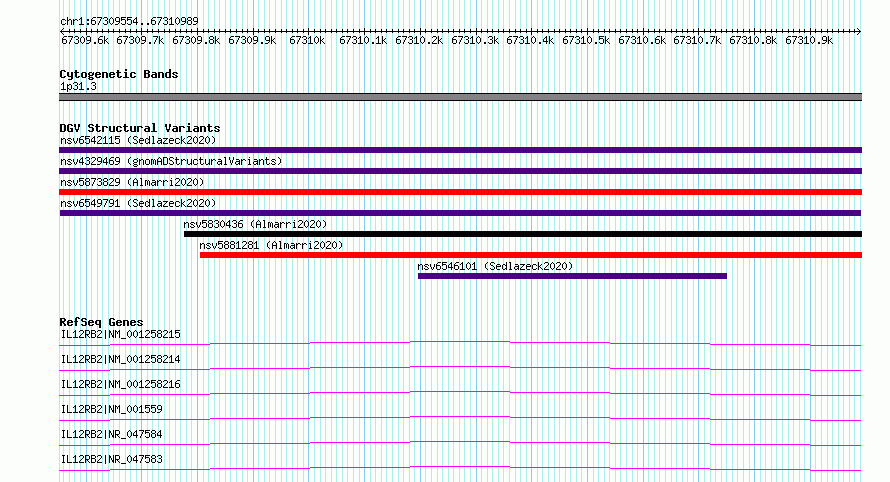This screenshot has height=482, width=890.
Task: Open variant label nsv5873829 (Almarri2020)
Action: (132, 182)
